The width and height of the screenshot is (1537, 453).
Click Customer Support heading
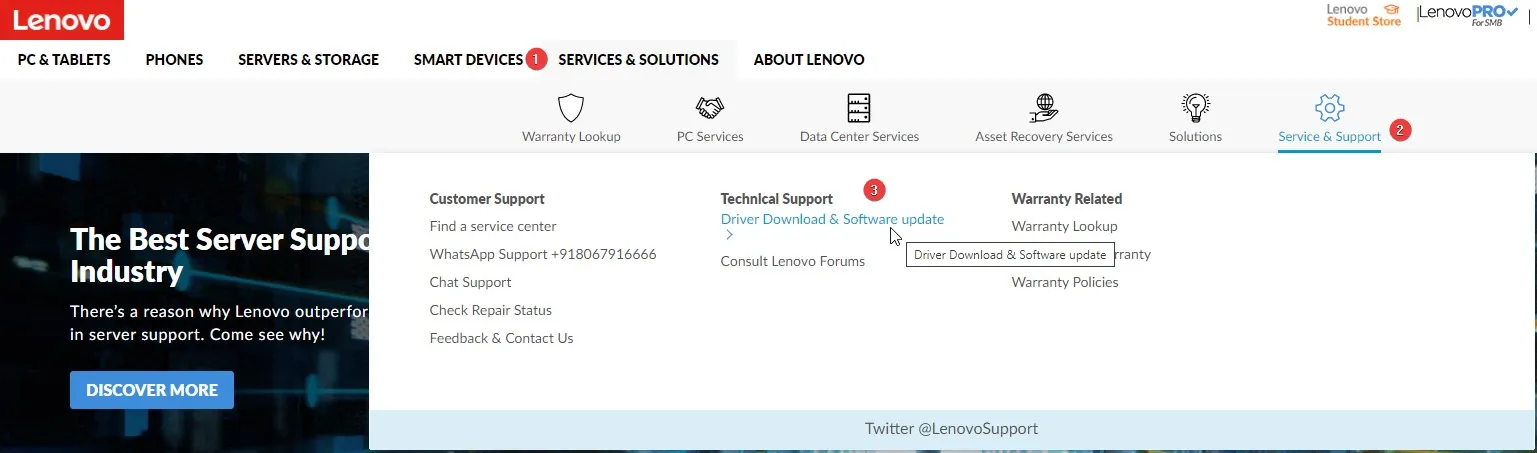click(487, 198)
